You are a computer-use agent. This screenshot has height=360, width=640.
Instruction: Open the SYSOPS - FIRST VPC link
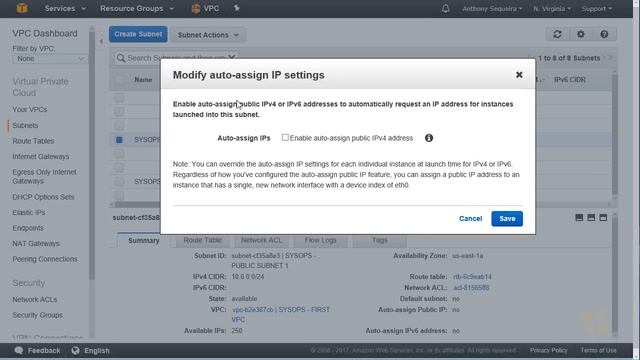tap(281, 314)
